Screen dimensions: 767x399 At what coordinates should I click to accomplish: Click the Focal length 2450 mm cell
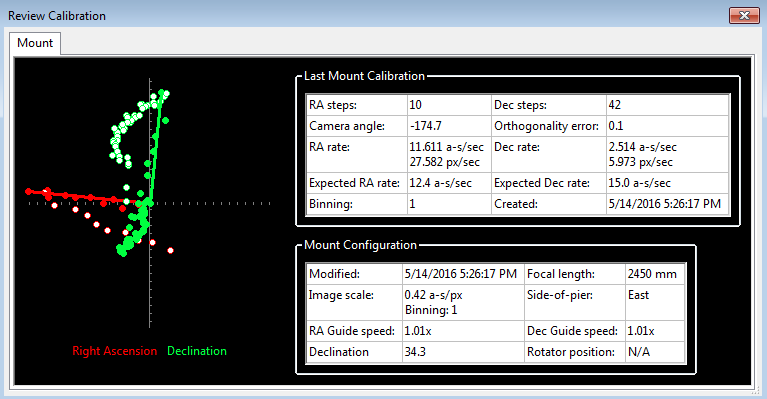click(x=655, y=274)
